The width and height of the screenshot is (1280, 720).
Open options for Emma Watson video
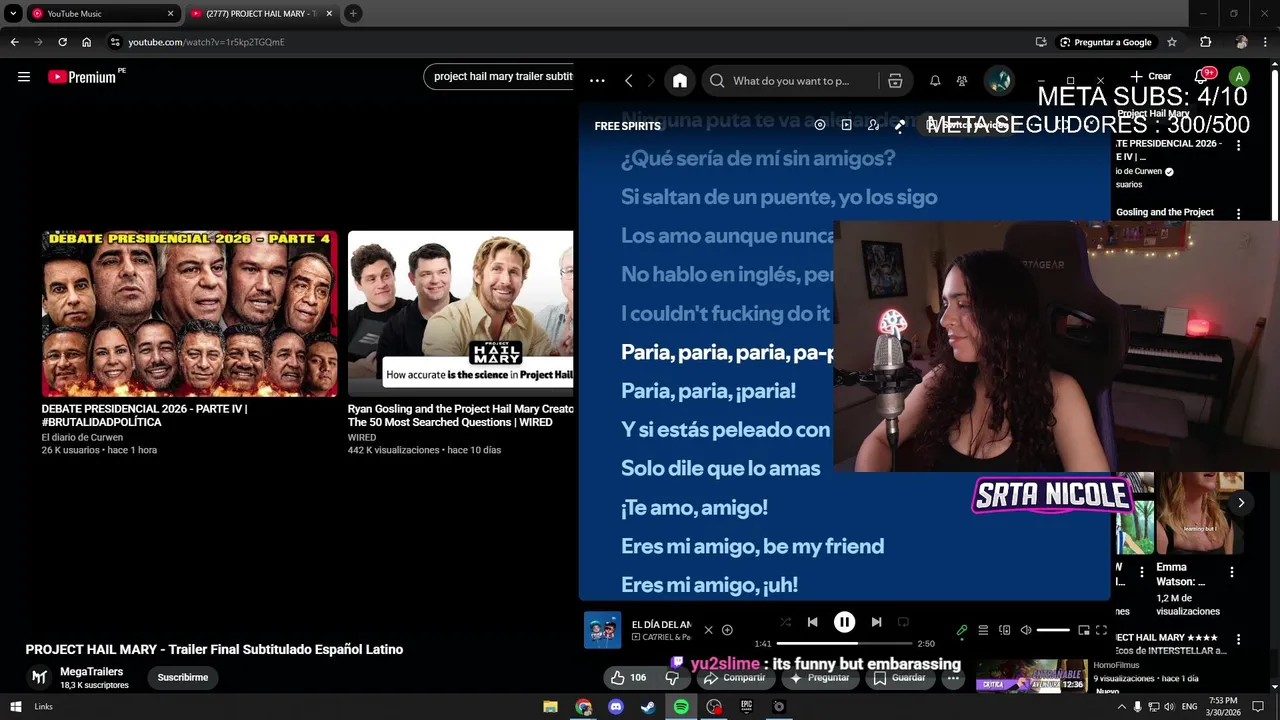(1232, 573)
